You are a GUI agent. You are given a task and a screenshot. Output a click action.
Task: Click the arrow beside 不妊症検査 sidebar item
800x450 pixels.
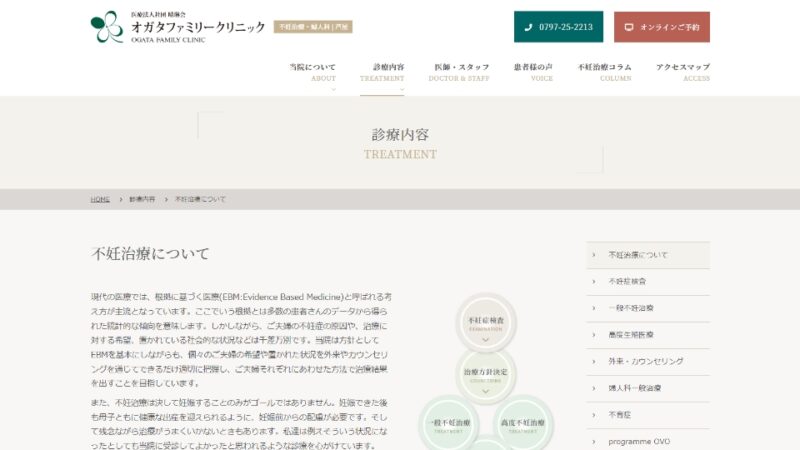(x=593, y=282)
